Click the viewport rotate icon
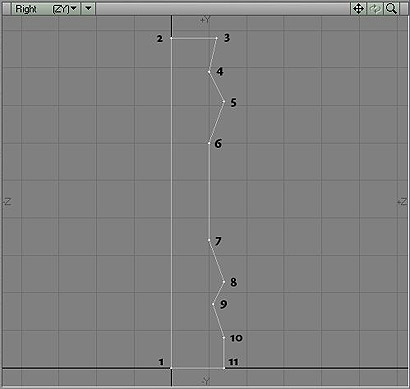410x389 pixels. 375,9
